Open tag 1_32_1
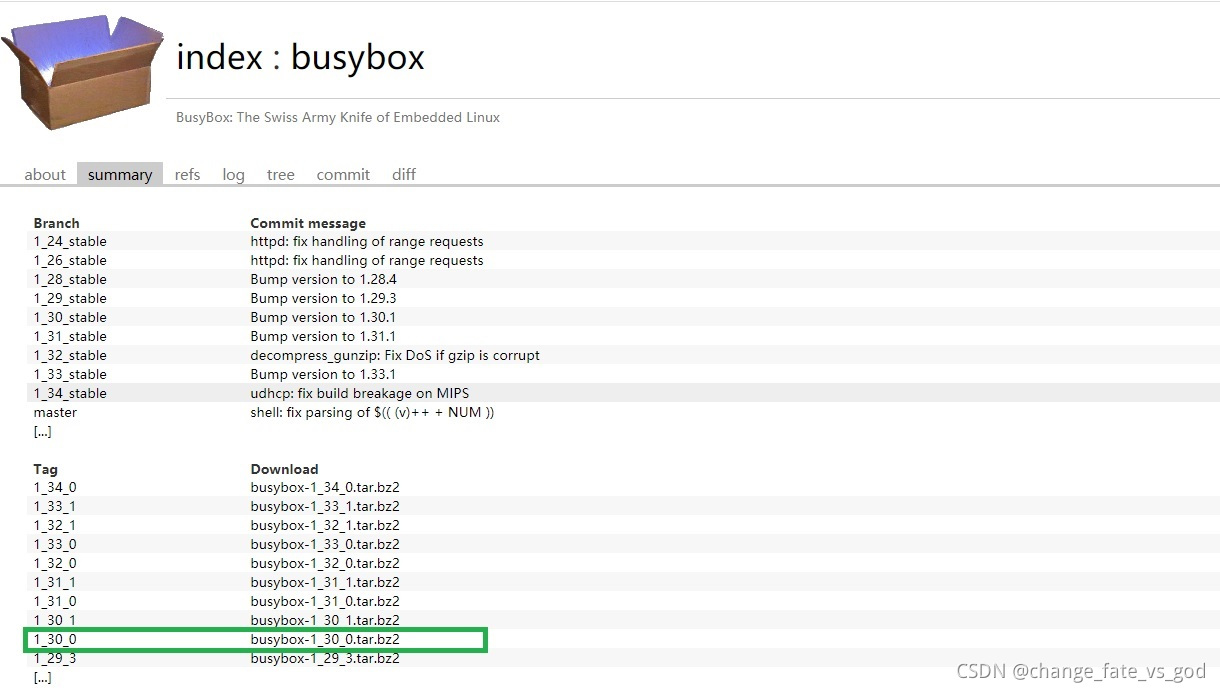This screenshot has width=1220, height=692. click(55, 525)
